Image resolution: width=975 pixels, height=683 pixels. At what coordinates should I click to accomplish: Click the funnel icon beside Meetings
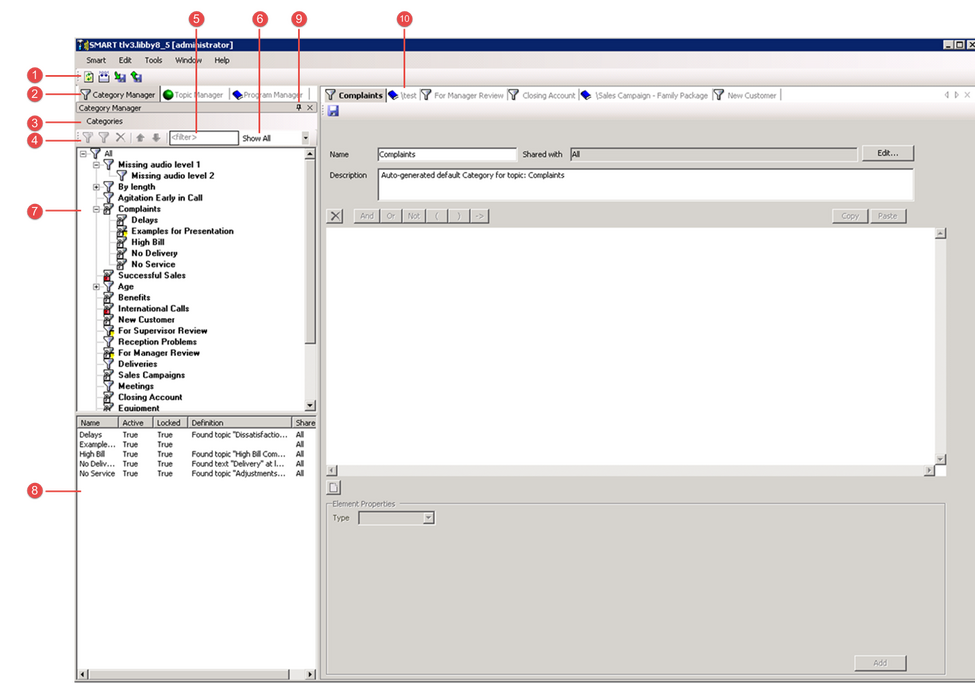click(x=109, y=386)
